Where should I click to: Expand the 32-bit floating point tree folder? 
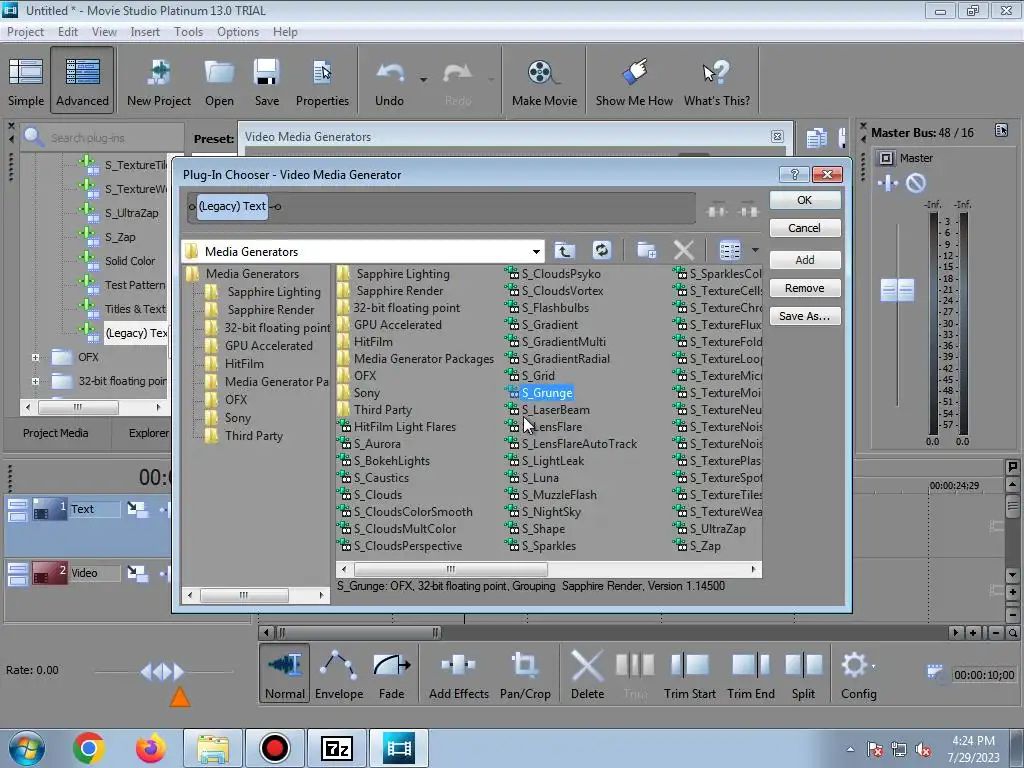35,381
